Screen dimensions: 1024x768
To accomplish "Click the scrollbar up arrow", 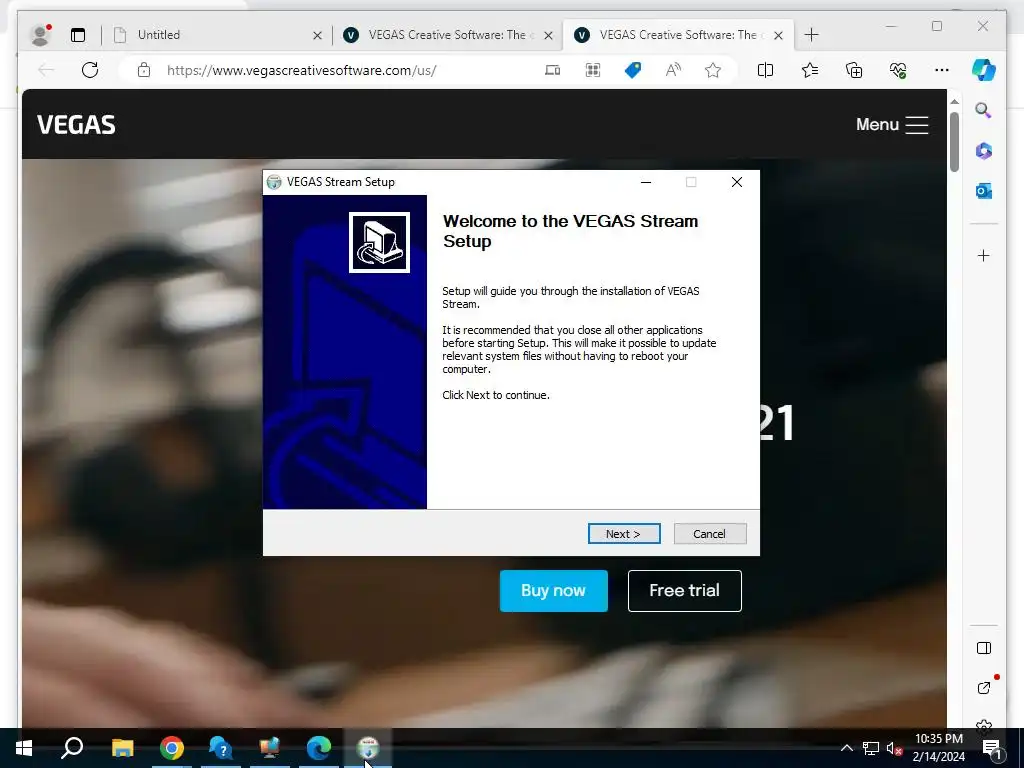I will tap(954, 101).
